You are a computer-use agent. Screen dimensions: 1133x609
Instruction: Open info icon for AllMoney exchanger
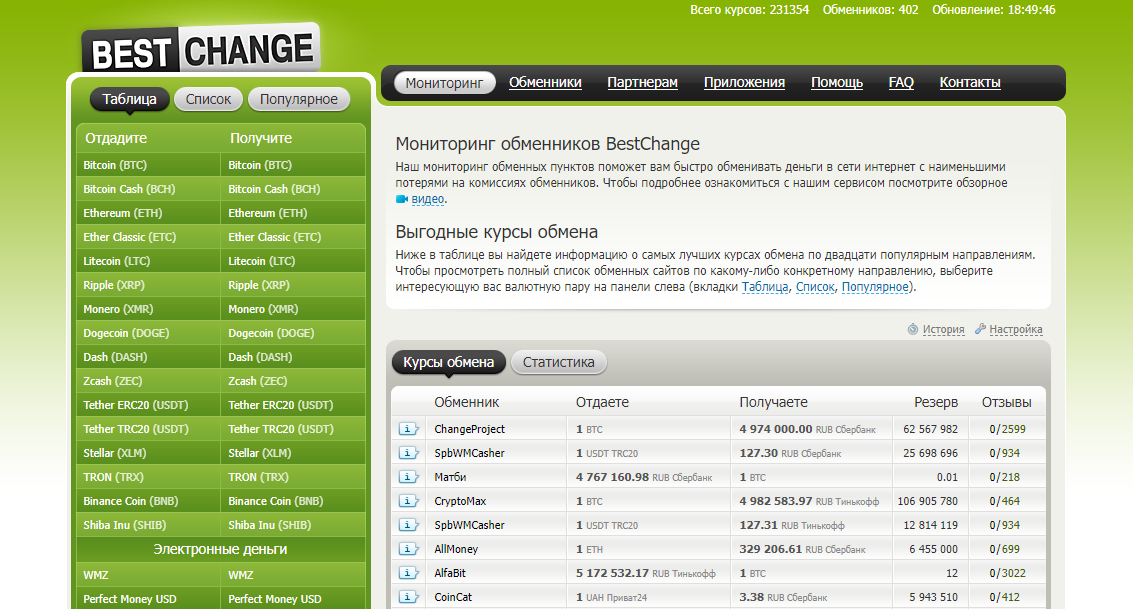coord(408,549)
